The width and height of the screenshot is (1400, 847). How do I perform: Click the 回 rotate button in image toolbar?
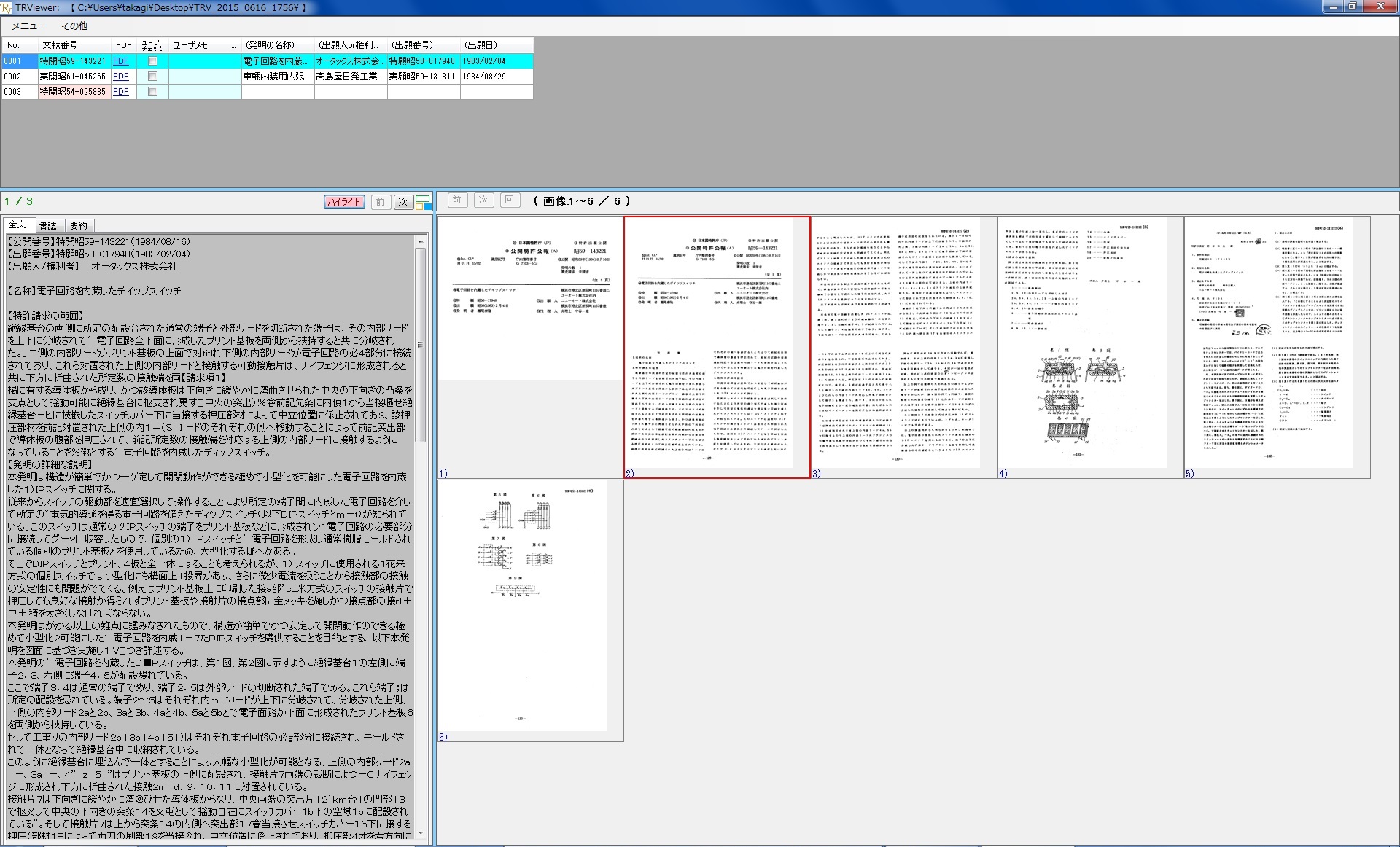click(510, 200)
